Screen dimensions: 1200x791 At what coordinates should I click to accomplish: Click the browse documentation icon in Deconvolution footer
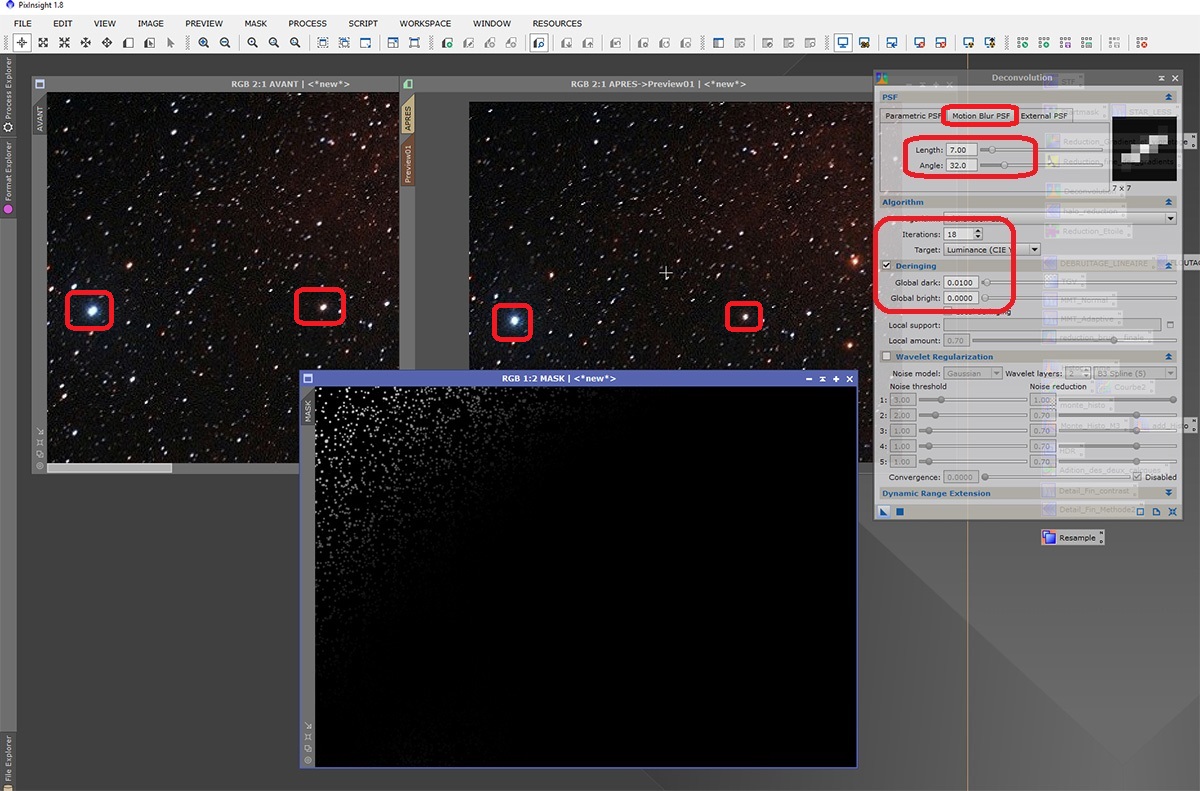[x=1156, y=512]
